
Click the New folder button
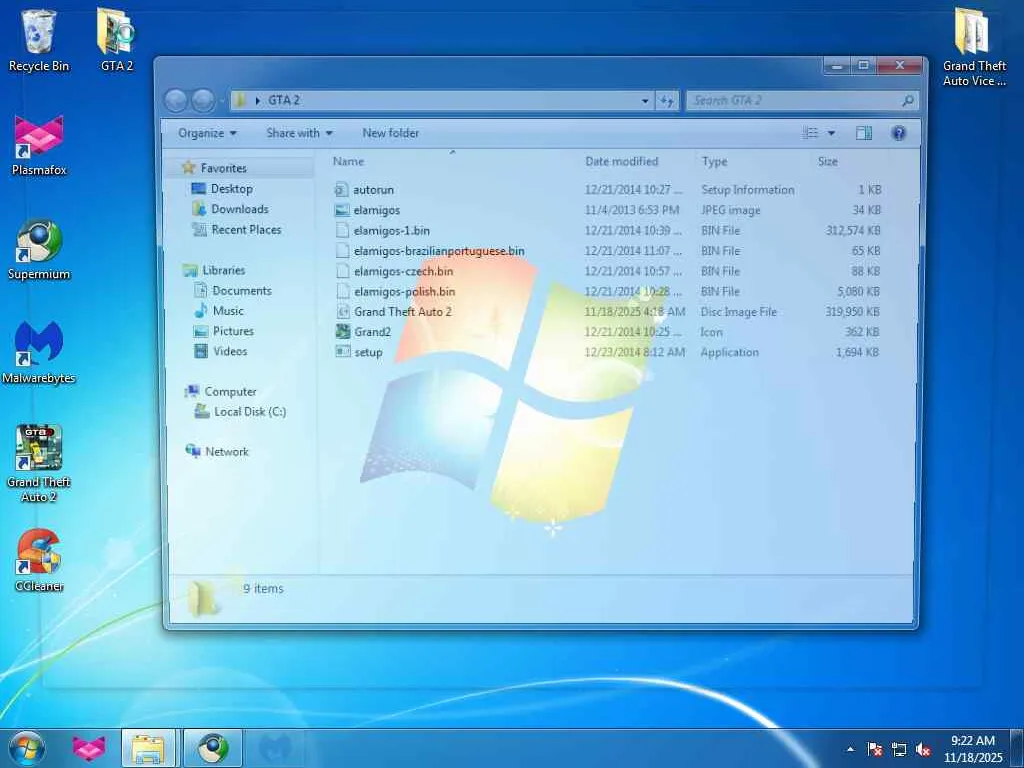[x=391, y=133]
